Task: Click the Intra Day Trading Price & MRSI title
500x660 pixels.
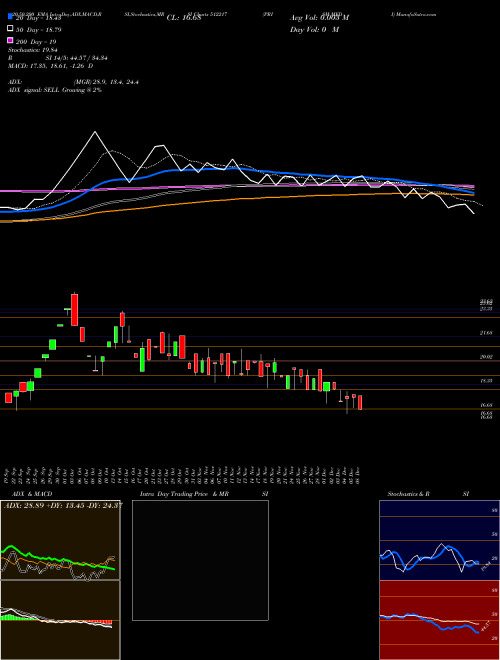Action: pyautogui.click(x=204, y=494)
